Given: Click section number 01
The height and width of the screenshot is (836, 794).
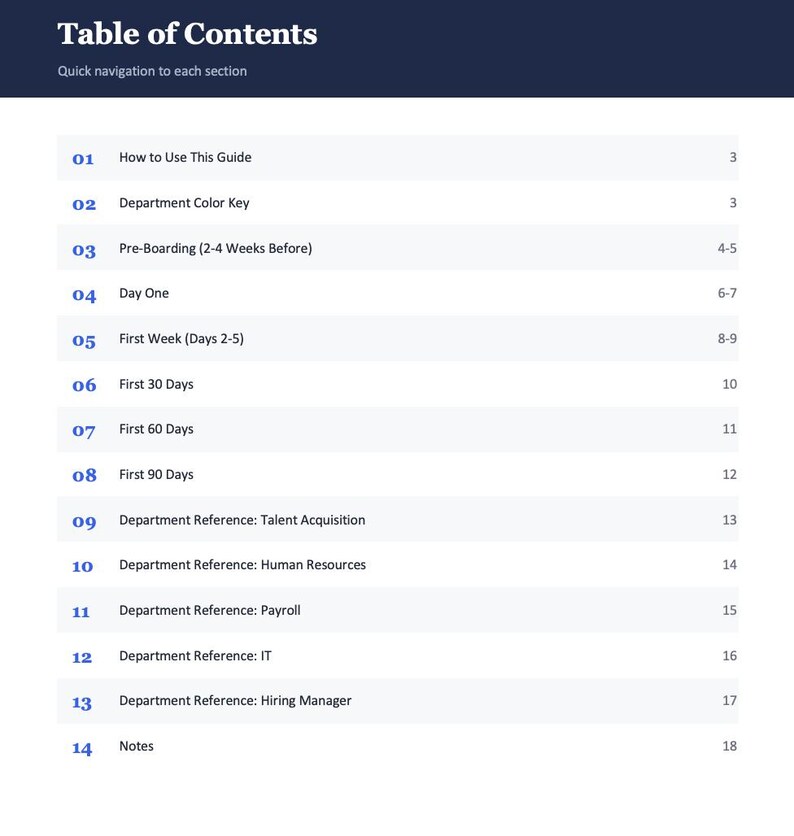Looking at the screenshot, I should pos(83,159).
